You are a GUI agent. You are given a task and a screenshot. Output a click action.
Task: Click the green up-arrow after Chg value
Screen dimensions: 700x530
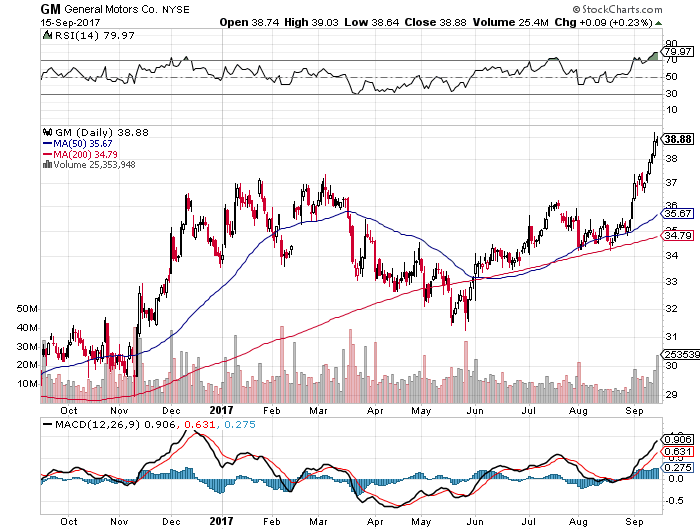(x=658, y=23)
